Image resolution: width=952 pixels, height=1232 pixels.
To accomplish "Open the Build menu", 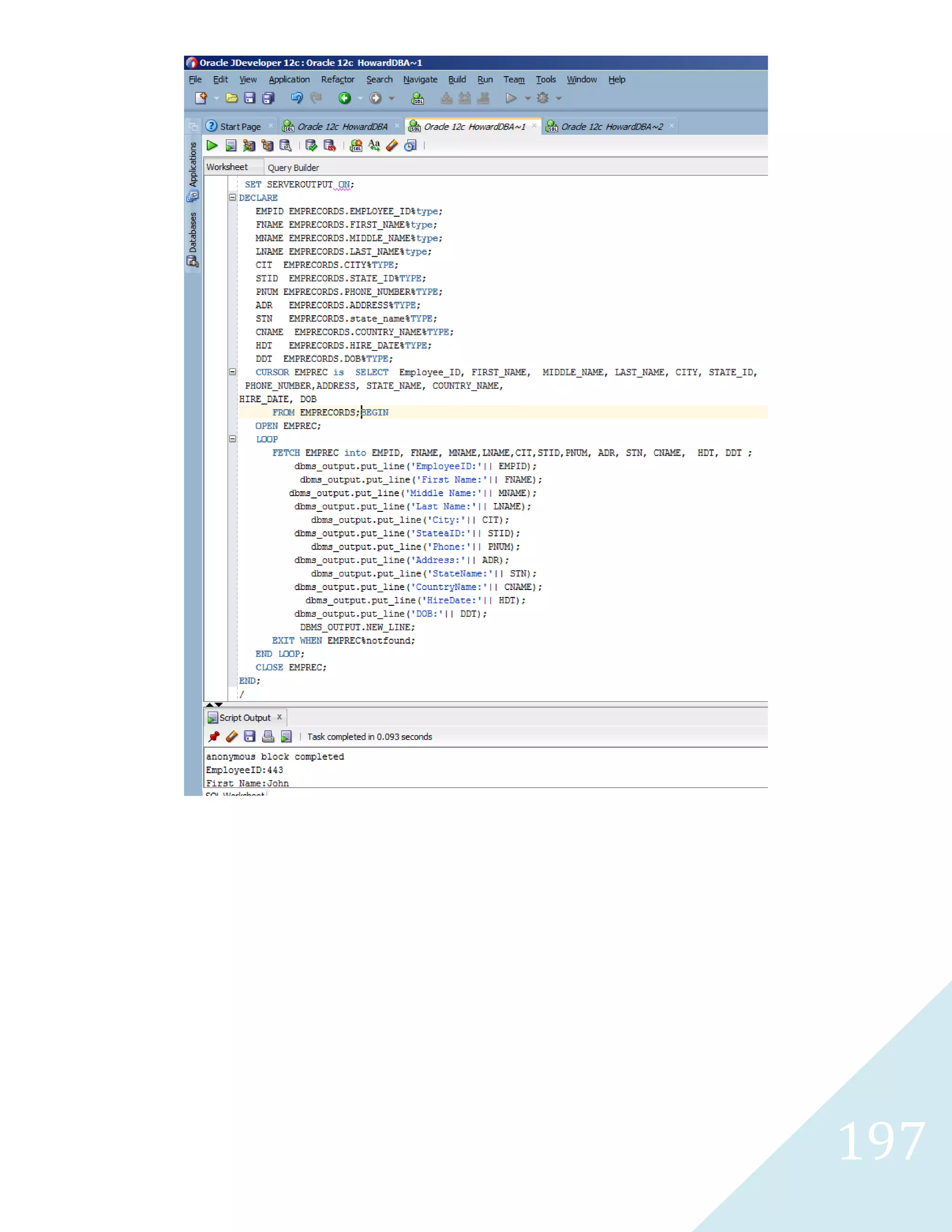I will [x=457, y=79].
